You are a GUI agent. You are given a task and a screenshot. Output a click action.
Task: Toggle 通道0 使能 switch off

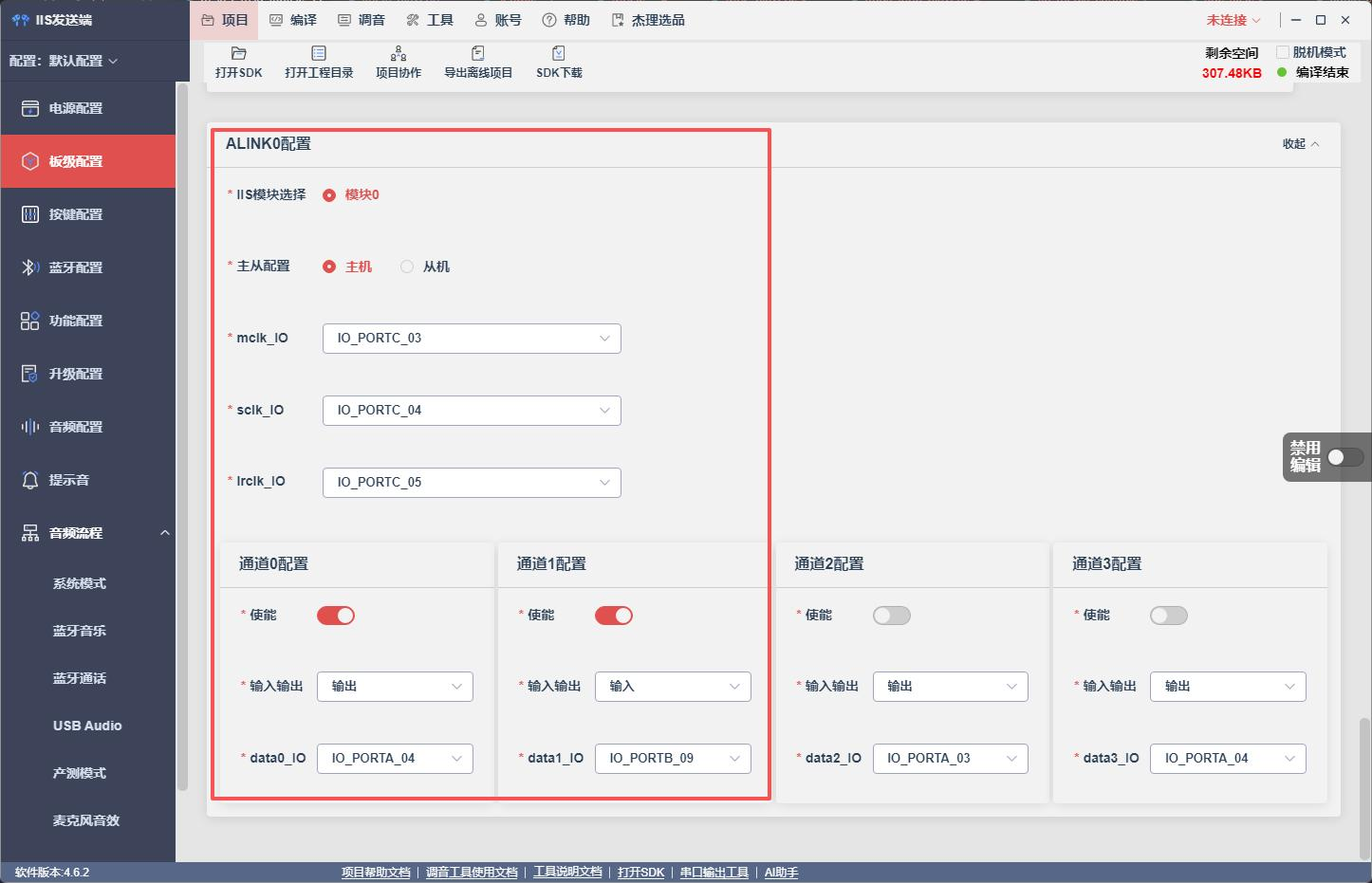coord(336,616)
